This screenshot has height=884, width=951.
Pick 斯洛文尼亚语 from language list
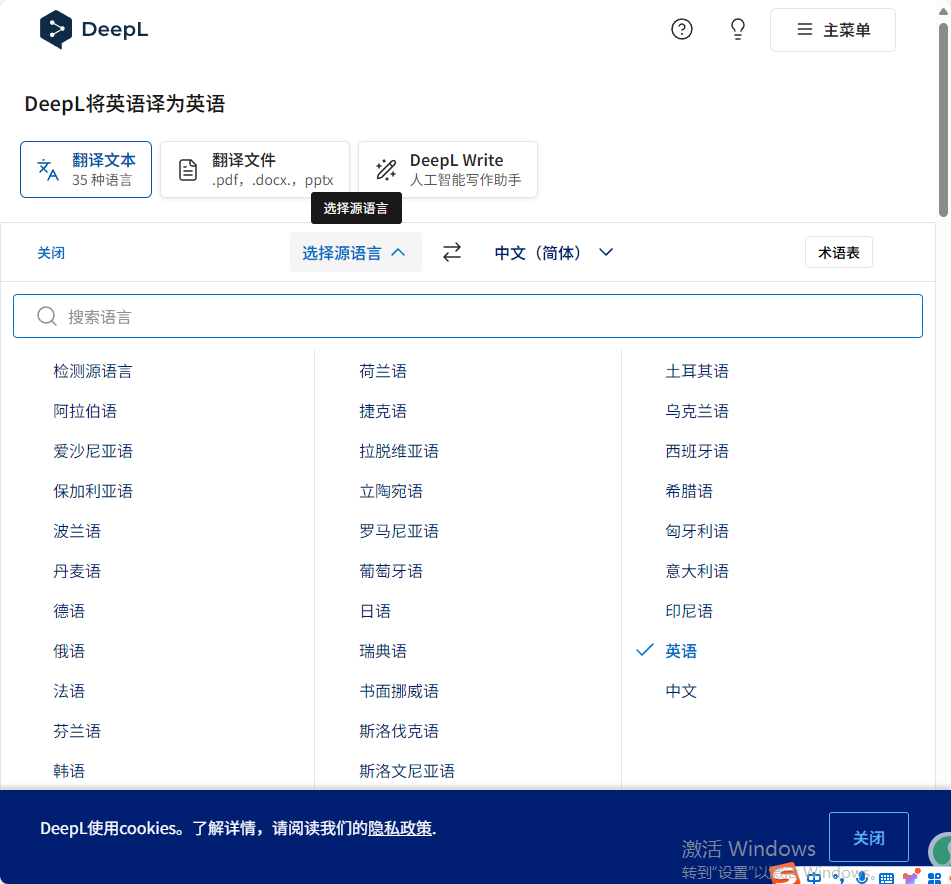tap(406, 771)
